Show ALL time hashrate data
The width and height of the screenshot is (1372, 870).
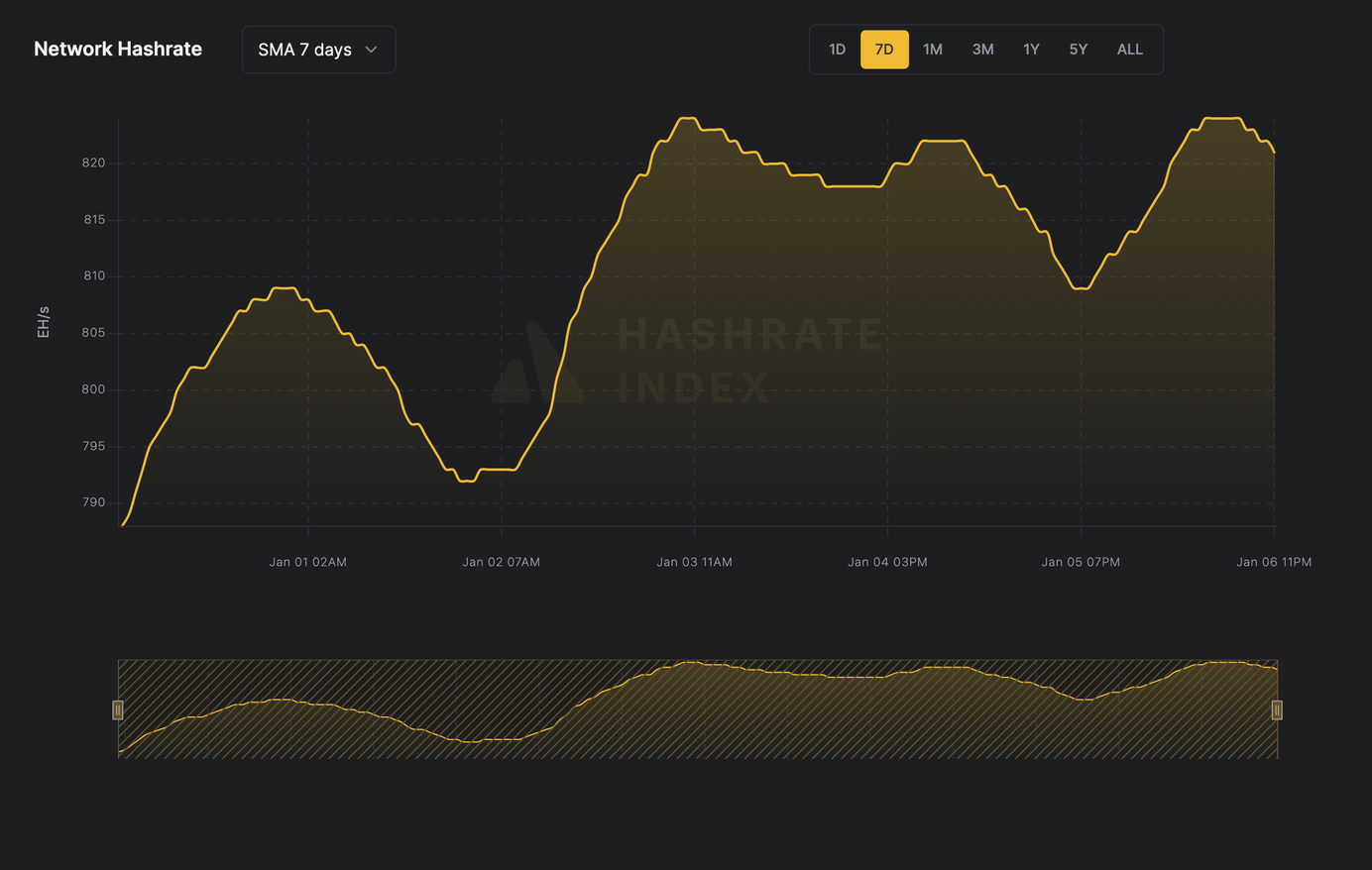coord(1130,50)
